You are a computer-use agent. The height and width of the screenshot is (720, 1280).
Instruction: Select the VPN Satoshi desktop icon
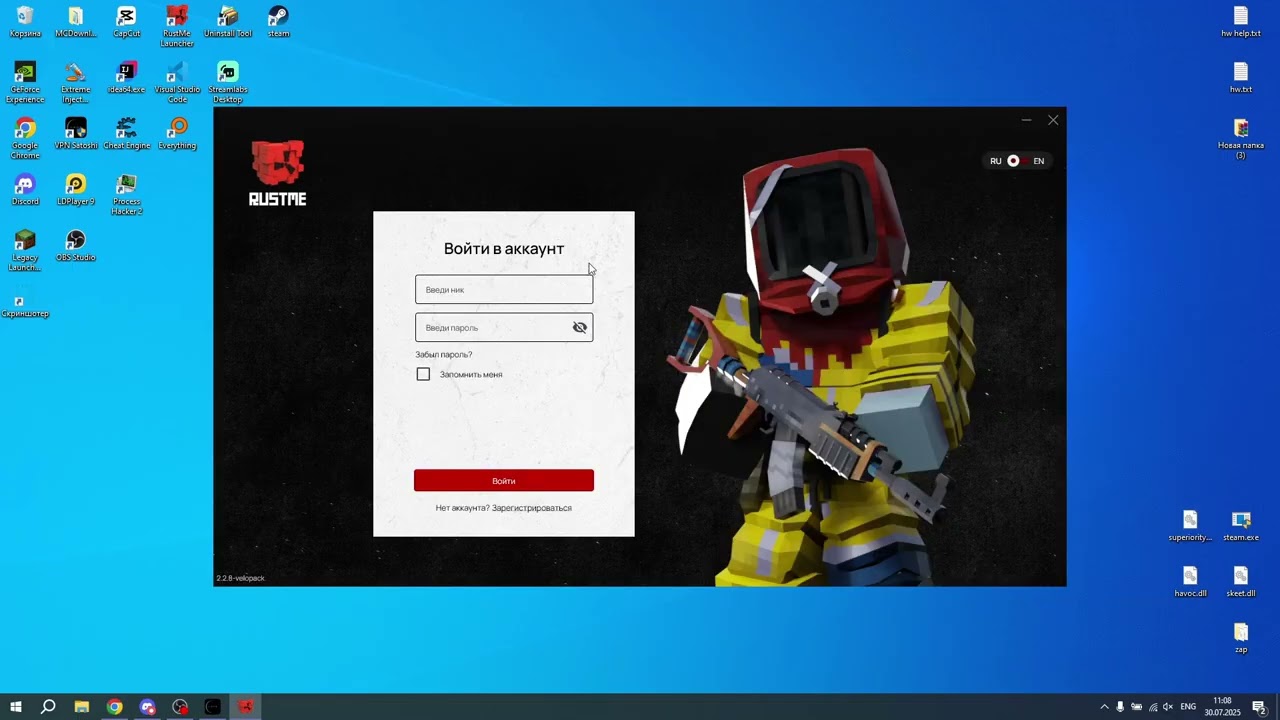coord(76,134)
